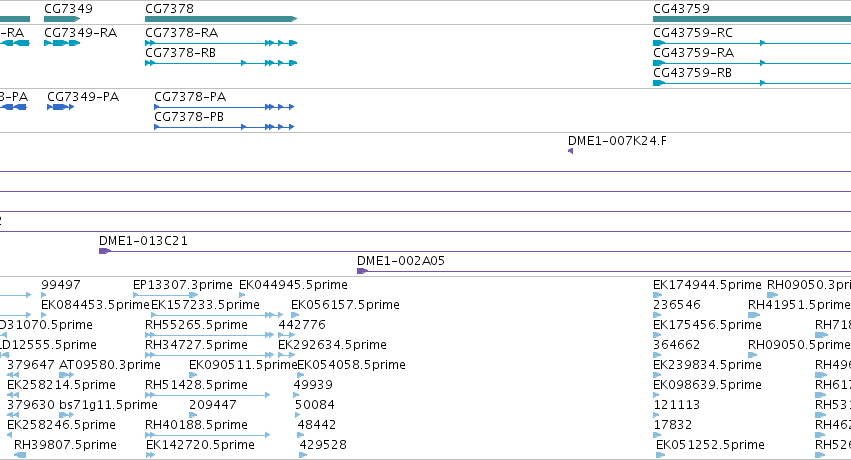
Task: Select the CG43759-RB transcript label
Action: pyautogui.click(x=693, y=73)
